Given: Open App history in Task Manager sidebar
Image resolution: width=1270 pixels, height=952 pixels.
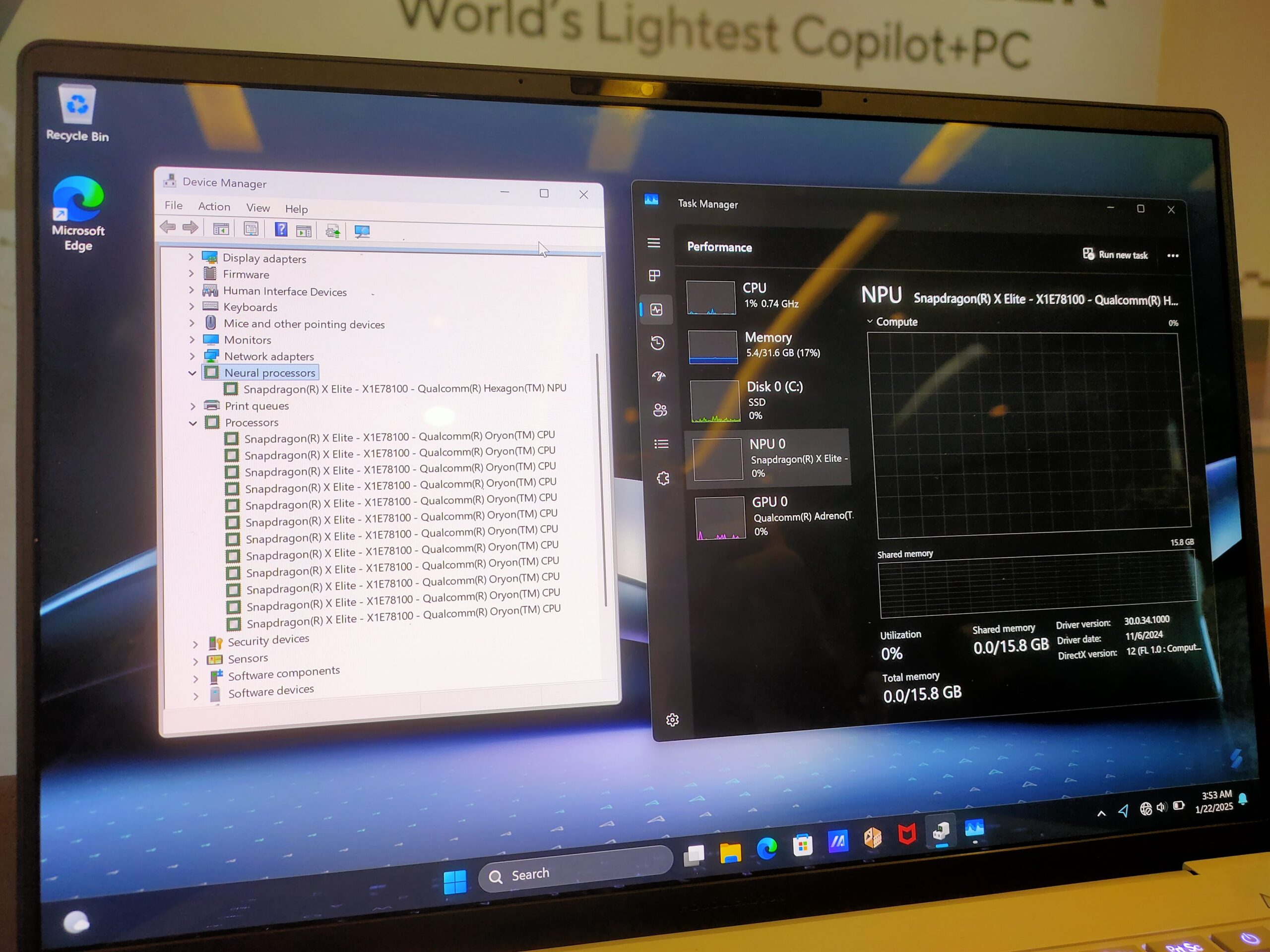Looking at the screenshot, I should point(658,343).
